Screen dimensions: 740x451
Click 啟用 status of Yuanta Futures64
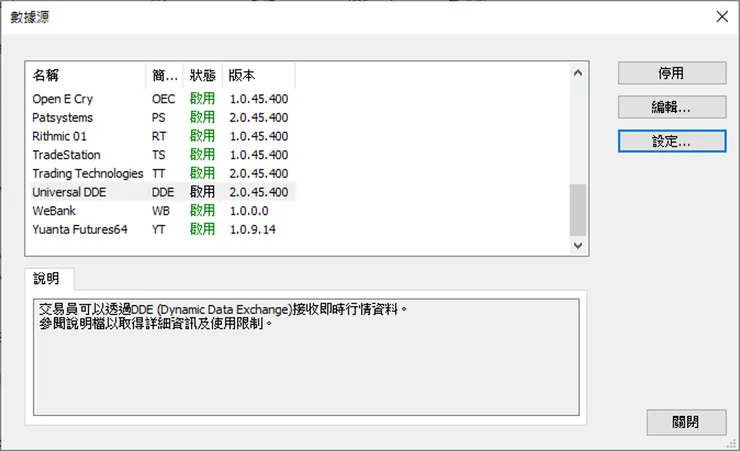click(202, 229)
